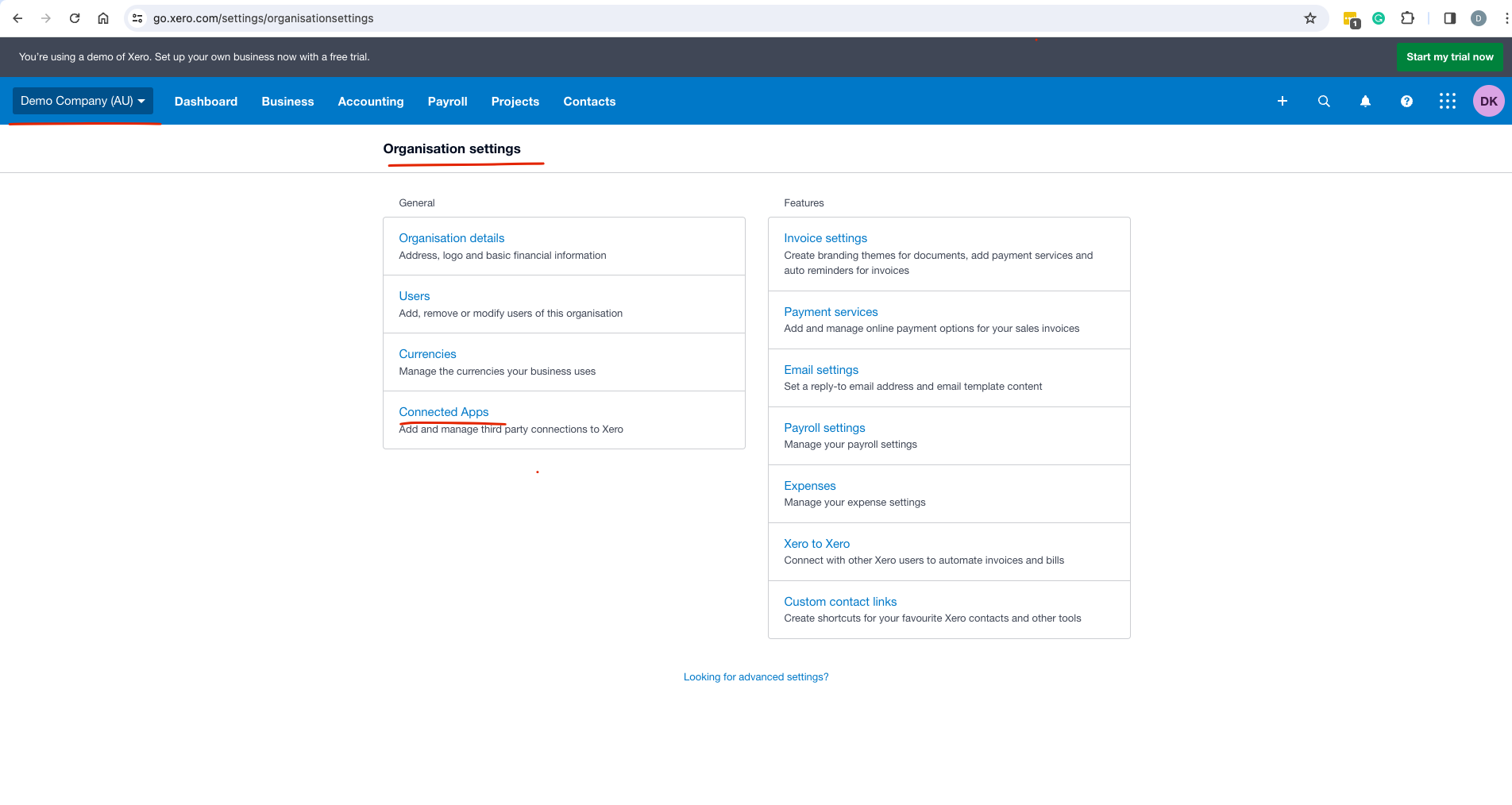Image resolution: width=1512 pixels, height=805 pixels.
Task: Click Looking for advanced settings link
Action: (756, 677)
